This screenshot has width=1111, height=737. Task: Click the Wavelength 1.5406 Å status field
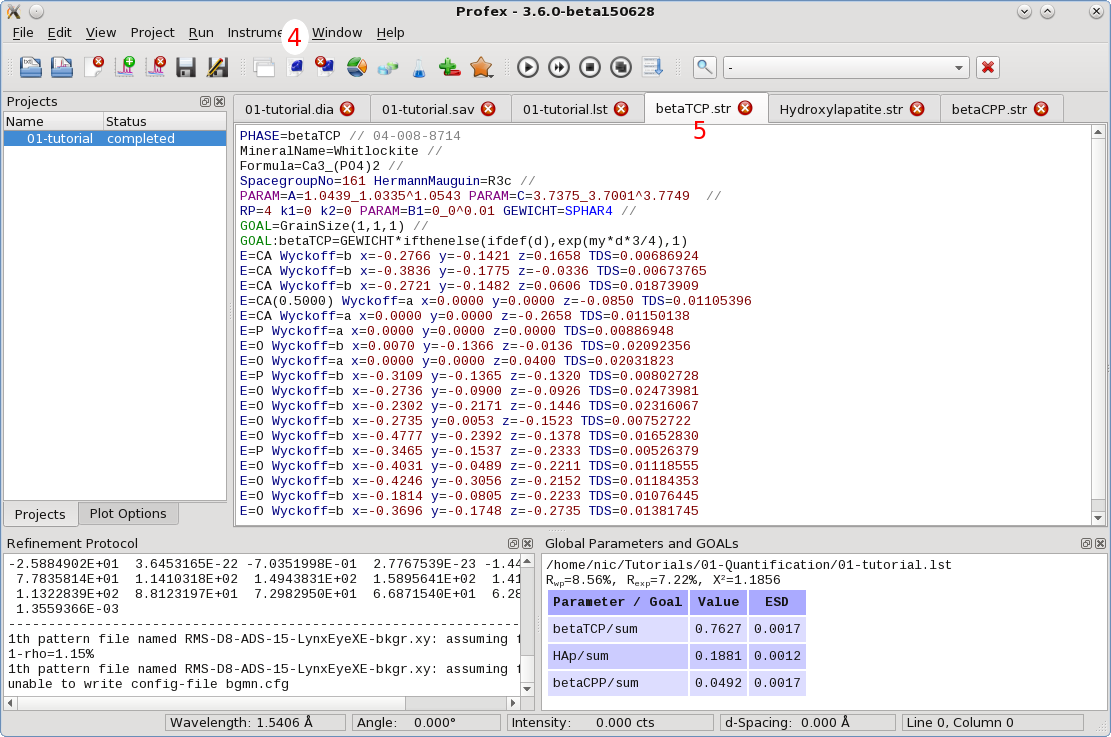coord(255,723)
